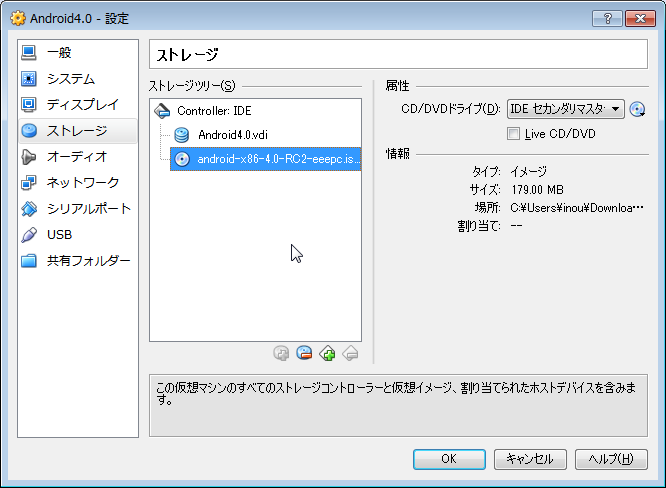This screenshot has width=666, height=488.
Task: Open the シリアルポート settings category
Action: (78, 209)
